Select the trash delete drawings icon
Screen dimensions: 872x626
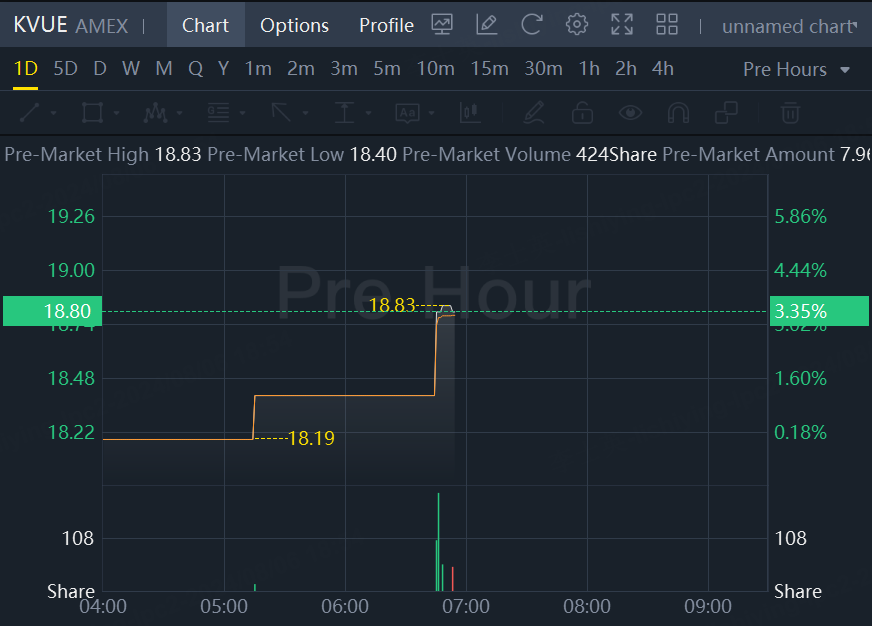(x=790, y=113)
